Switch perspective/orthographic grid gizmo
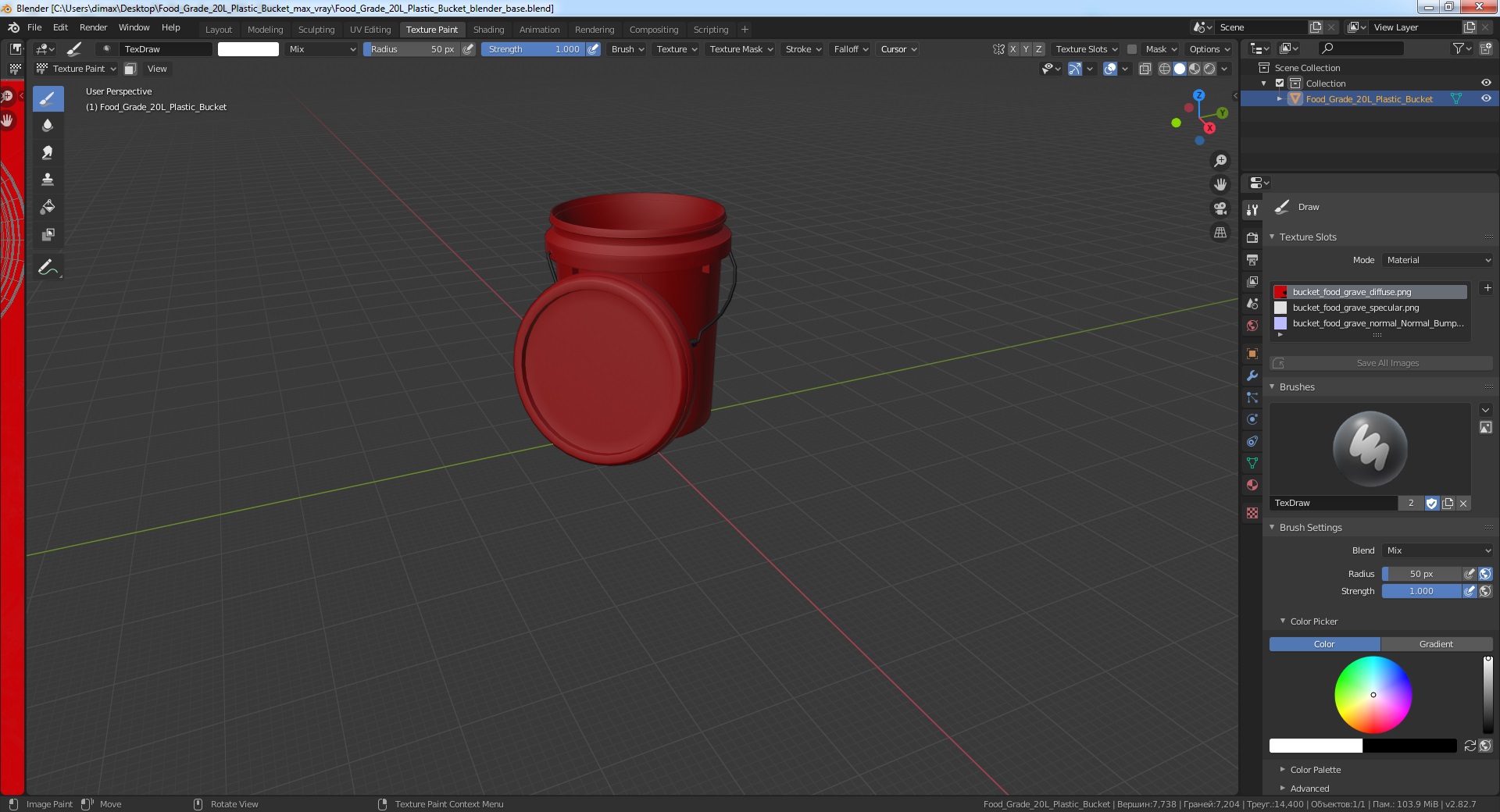This screenshot has height=812, width=1500. coord(1220,233)
